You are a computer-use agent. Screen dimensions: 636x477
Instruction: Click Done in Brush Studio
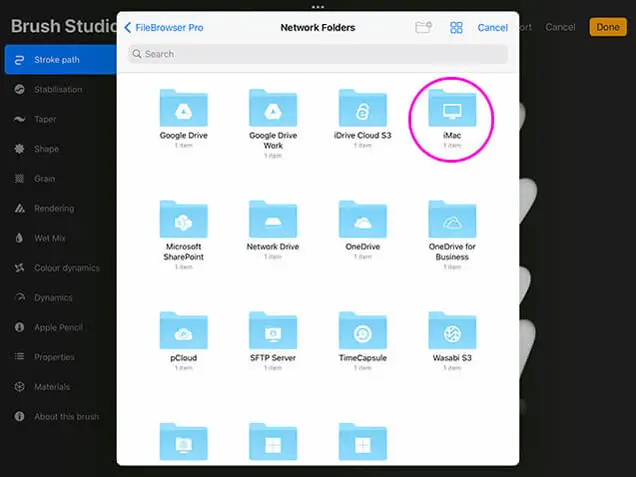point(608,27)
